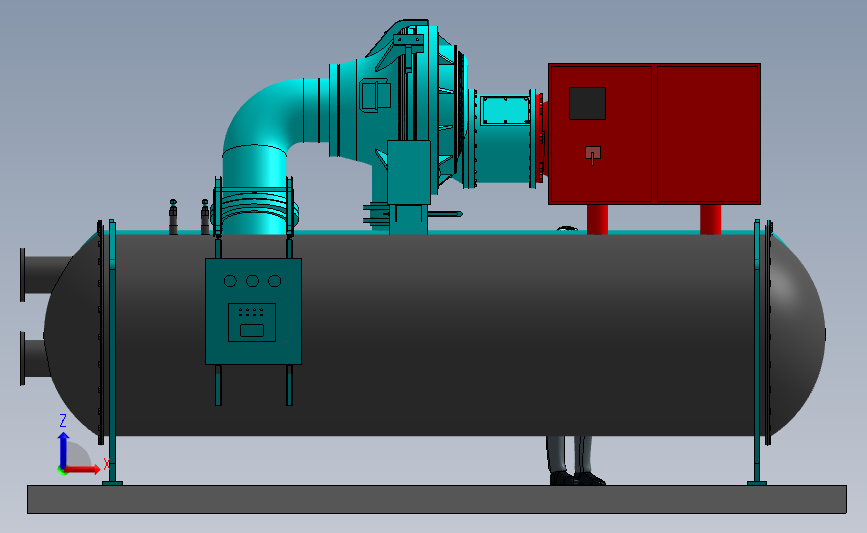Select the gray base plate
Screen dimensions: 867x533
[x=437, y=499]
